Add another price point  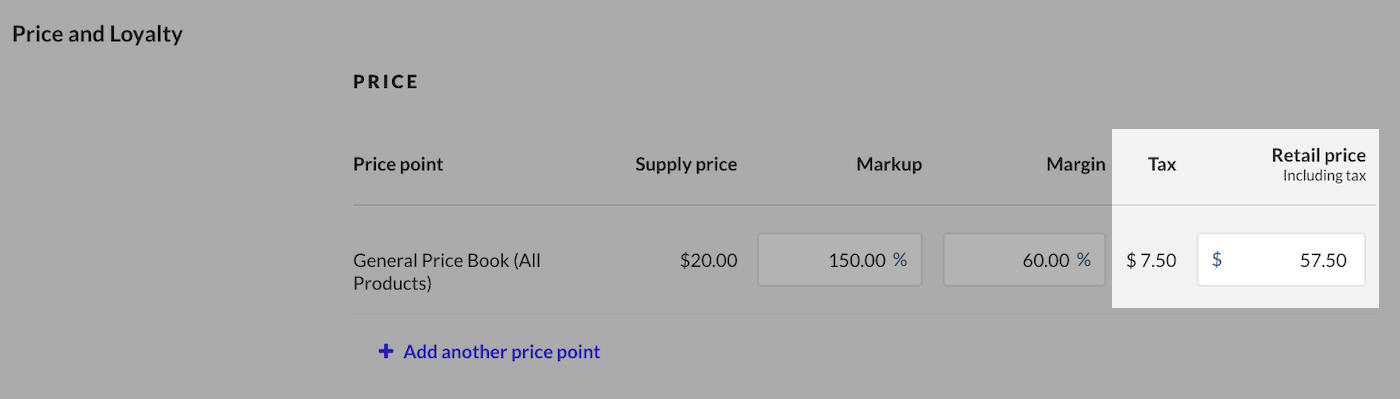490,352
